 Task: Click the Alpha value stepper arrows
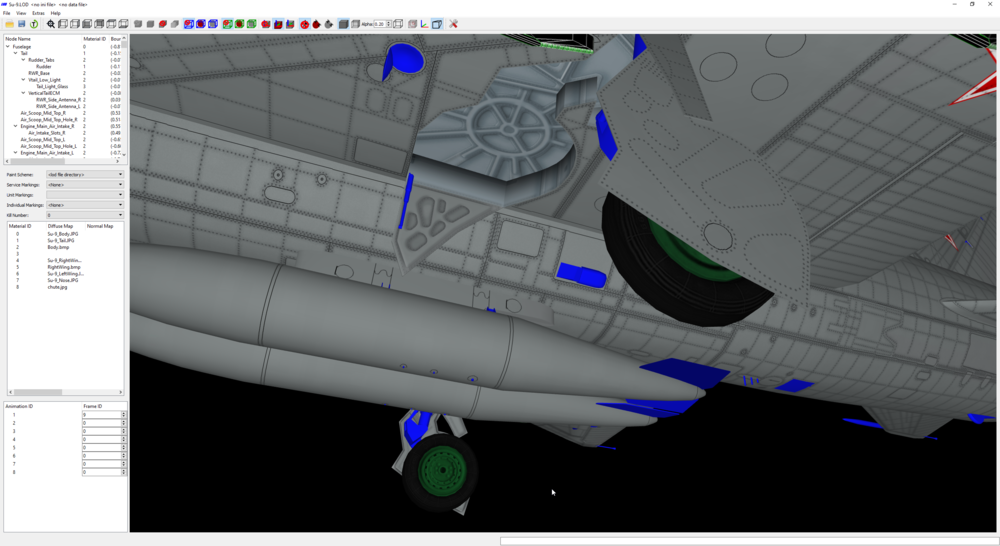[388, 24]
